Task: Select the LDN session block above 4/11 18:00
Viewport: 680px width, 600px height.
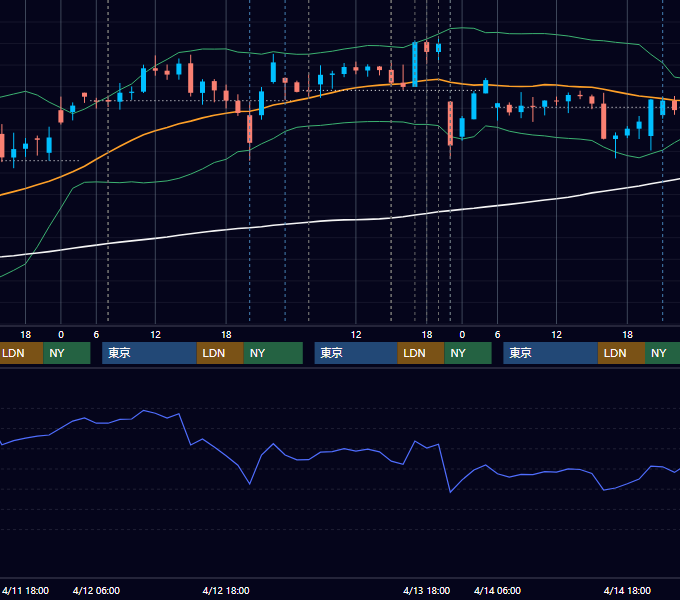Action: (x=21, y=353)
